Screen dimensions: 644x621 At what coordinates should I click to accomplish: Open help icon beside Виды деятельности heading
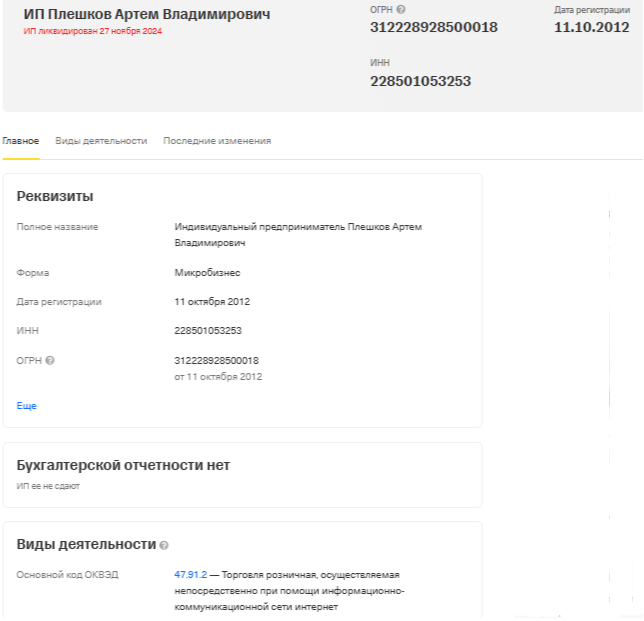[x=164, y=545]
